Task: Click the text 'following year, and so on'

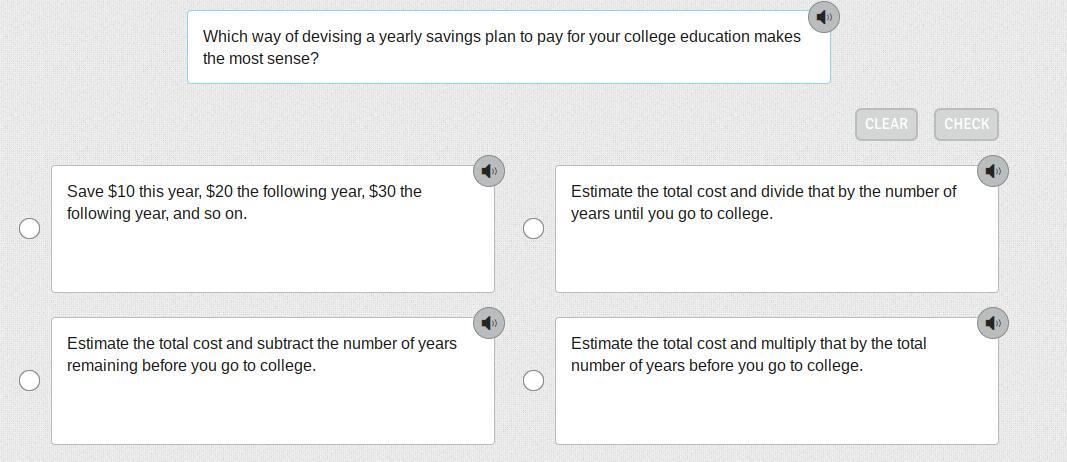Action: tap(156, 214)
